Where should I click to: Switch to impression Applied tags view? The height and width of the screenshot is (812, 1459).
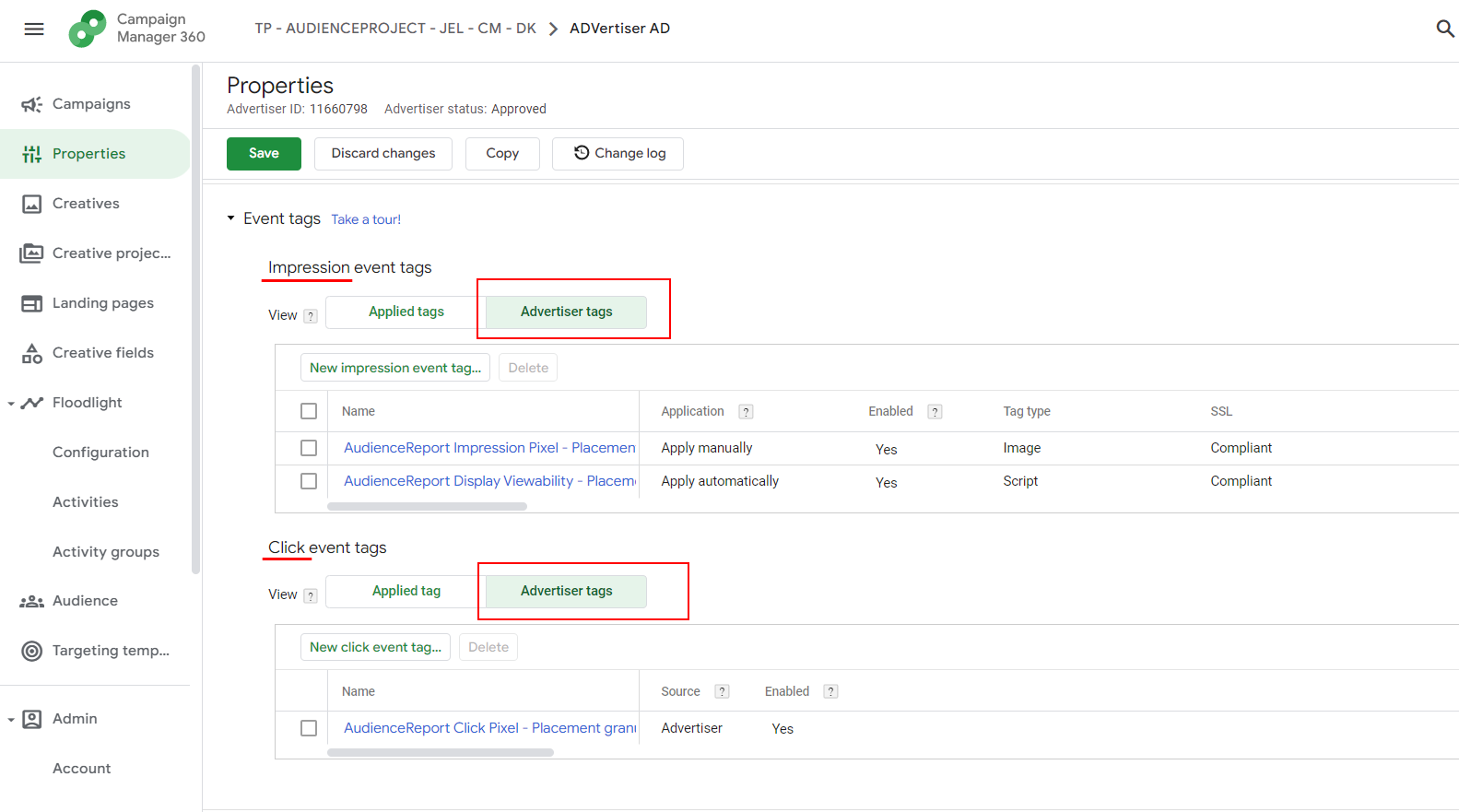coord(406,312)
